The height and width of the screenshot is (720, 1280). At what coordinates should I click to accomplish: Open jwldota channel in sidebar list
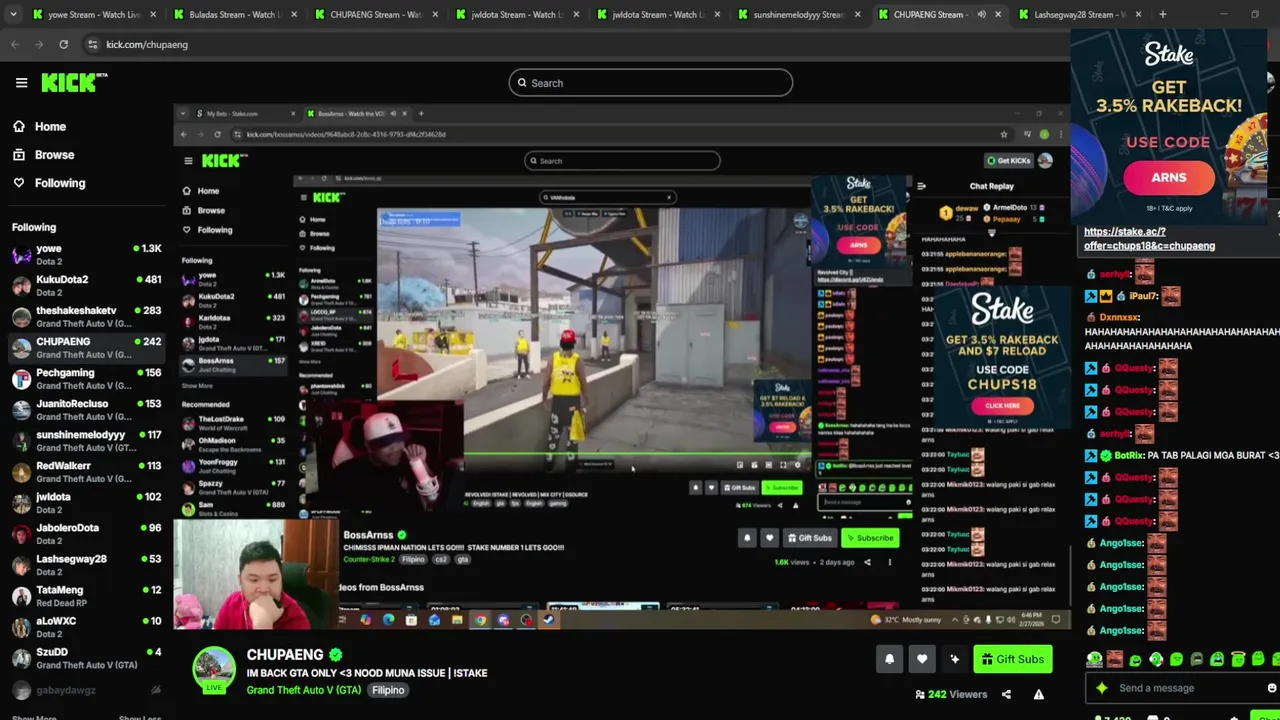[86, 502]
